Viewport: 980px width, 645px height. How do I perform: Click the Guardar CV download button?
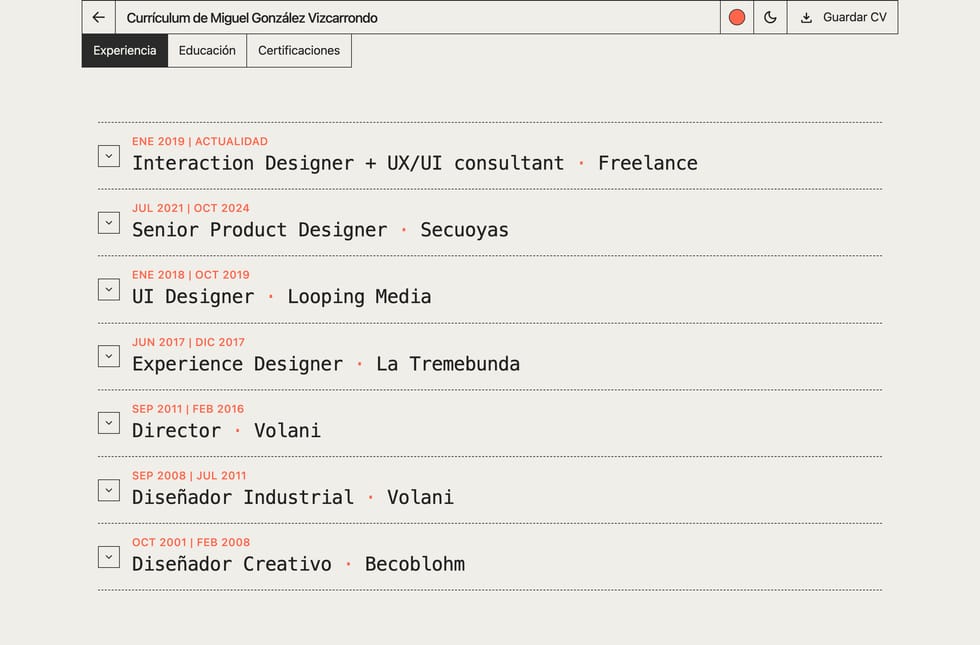pyautogui.click(x=842, y=18)
